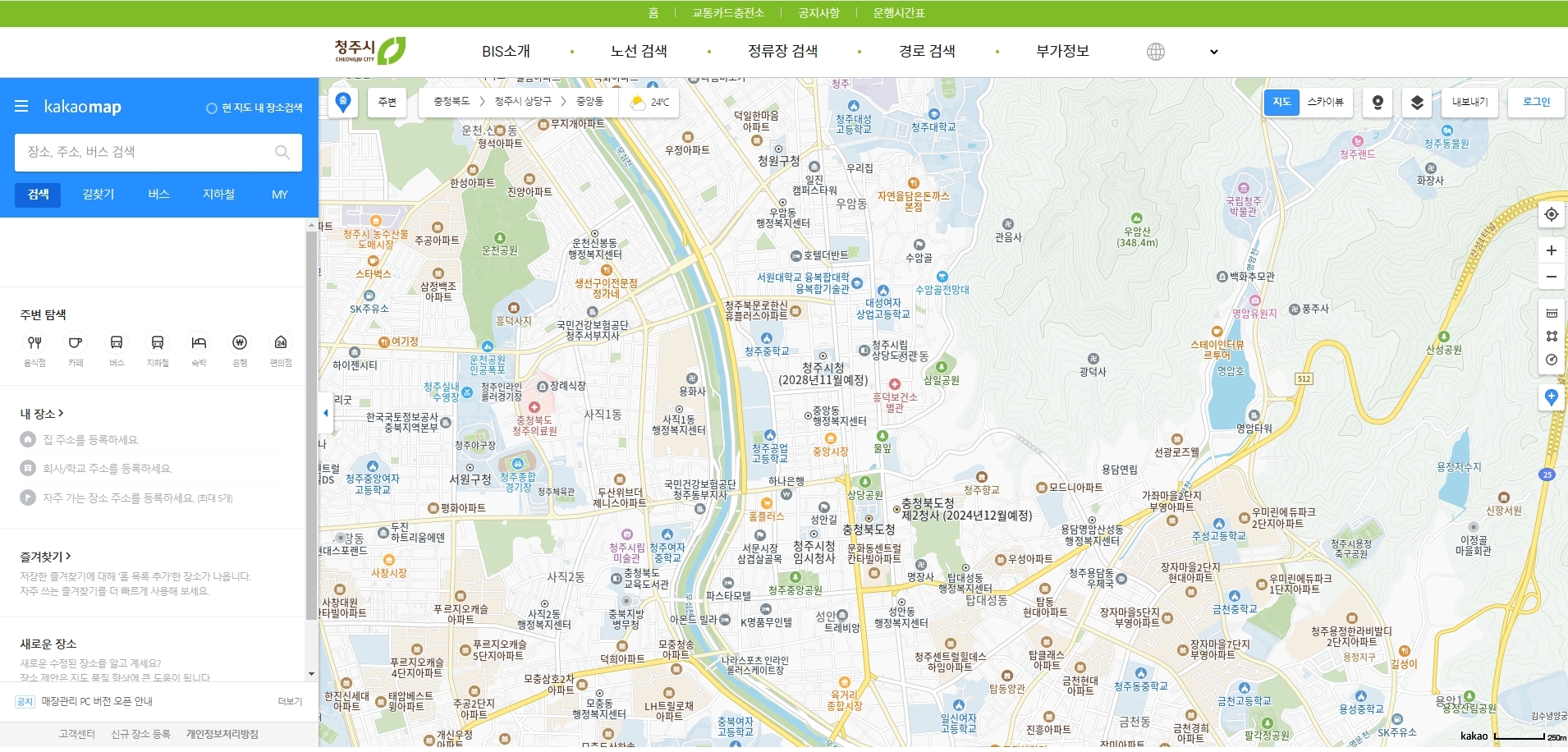The height and width of the screenshot is (752, 1568).
Task: Open the 충청북도 breadcrumb selector
Action: pos(452,102)
